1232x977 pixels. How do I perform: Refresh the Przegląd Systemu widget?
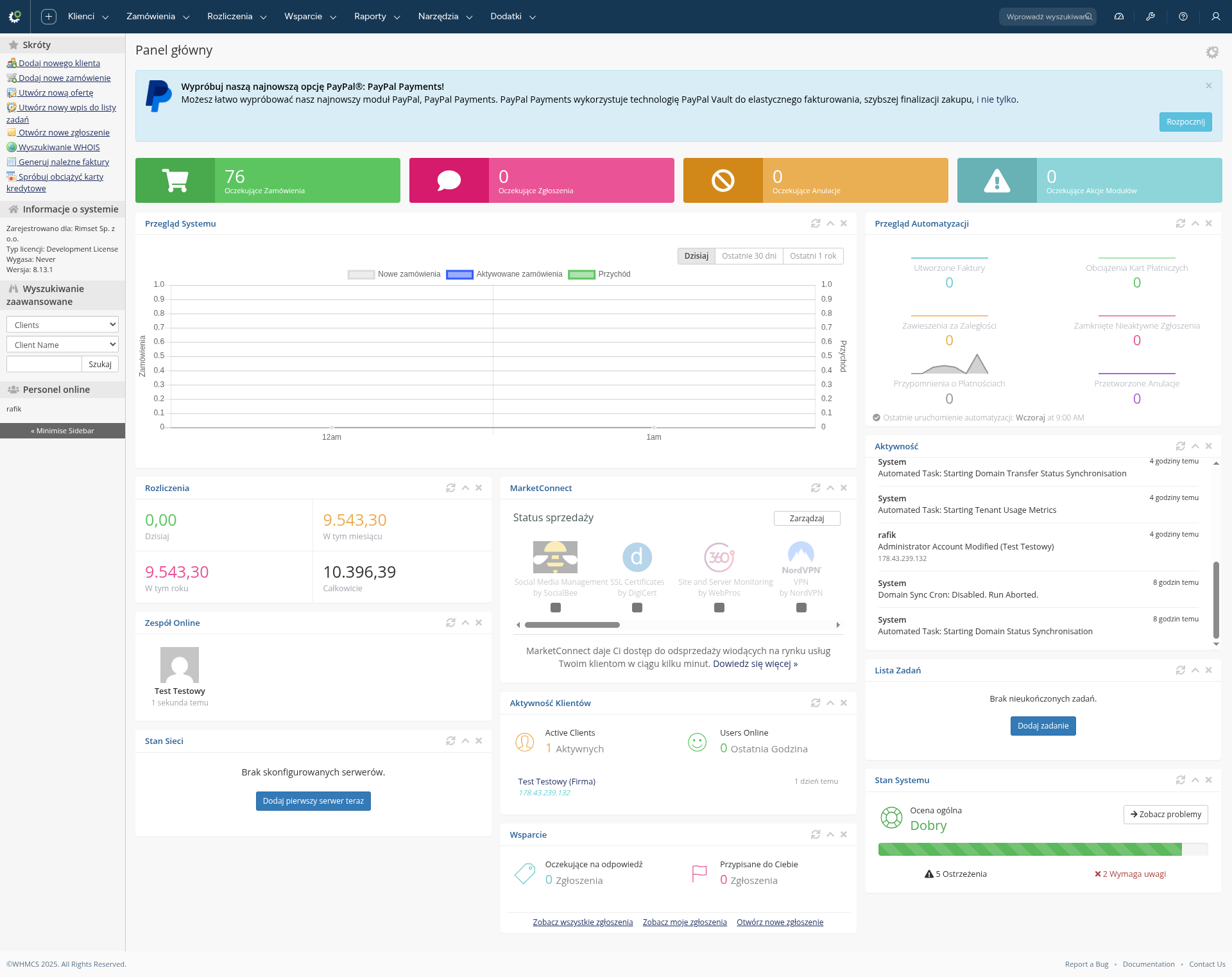(x=816, y=223)
